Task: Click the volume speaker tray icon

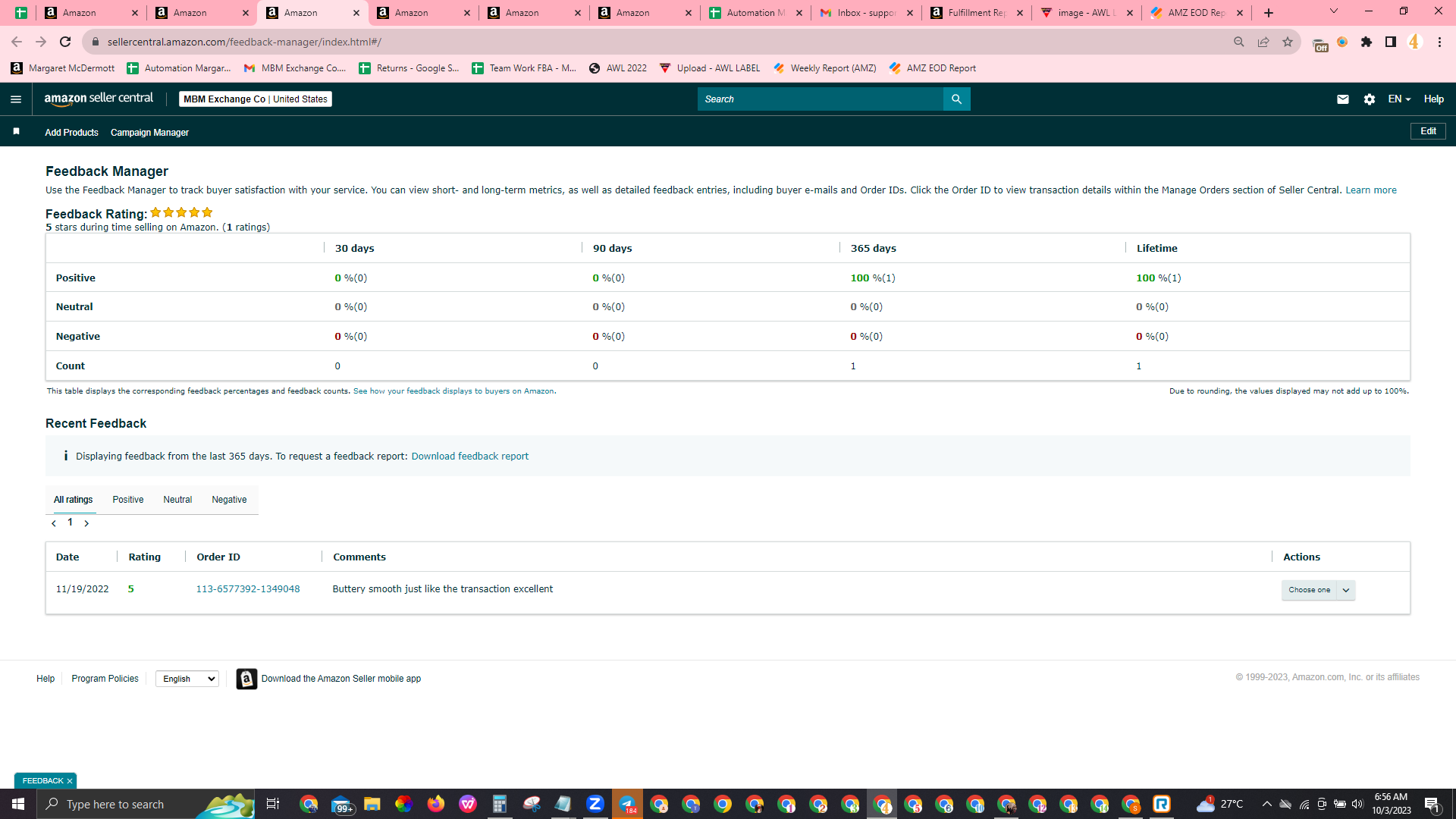Action: point(1357,804)
